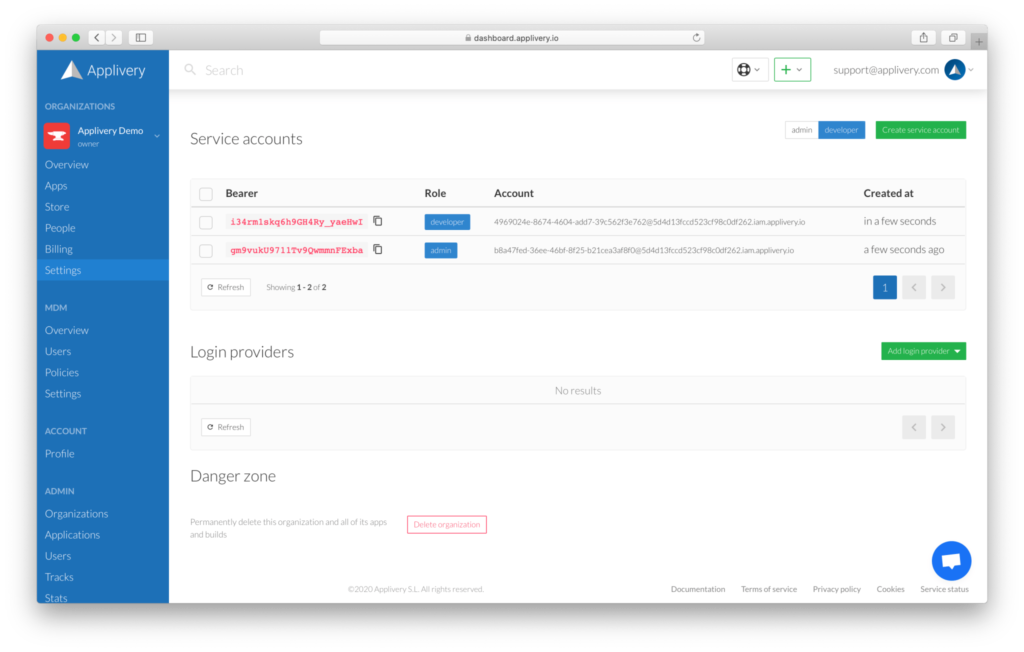
Task: Select the admin role toggle
Action: point(801,130)
